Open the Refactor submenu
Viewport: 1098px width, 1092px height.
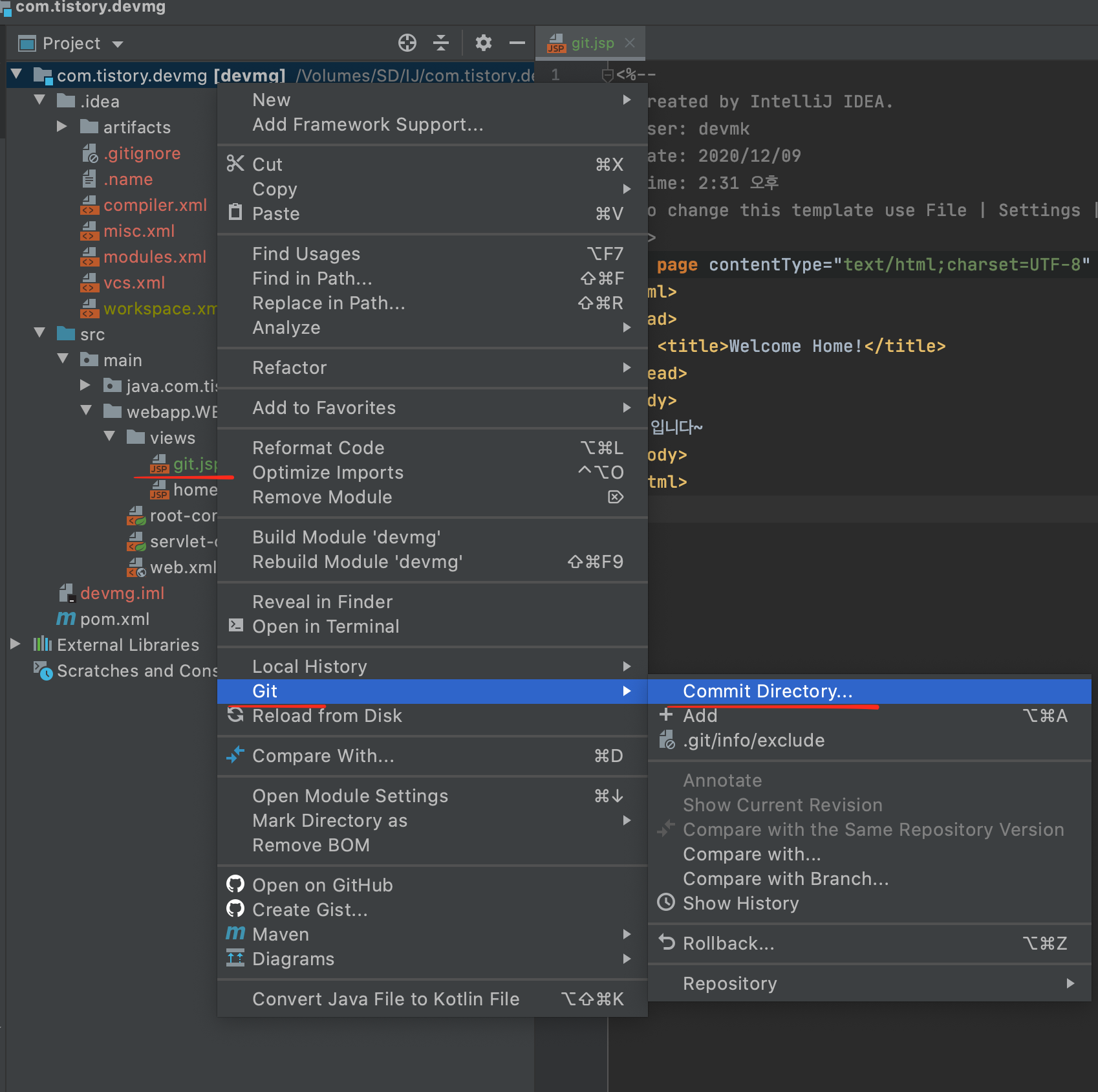[x=432, y=367]
